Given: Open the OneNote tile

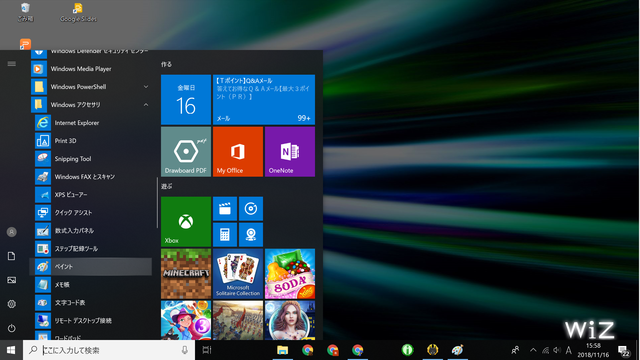Looking at the screenshot, I should [x=290, y=151].
